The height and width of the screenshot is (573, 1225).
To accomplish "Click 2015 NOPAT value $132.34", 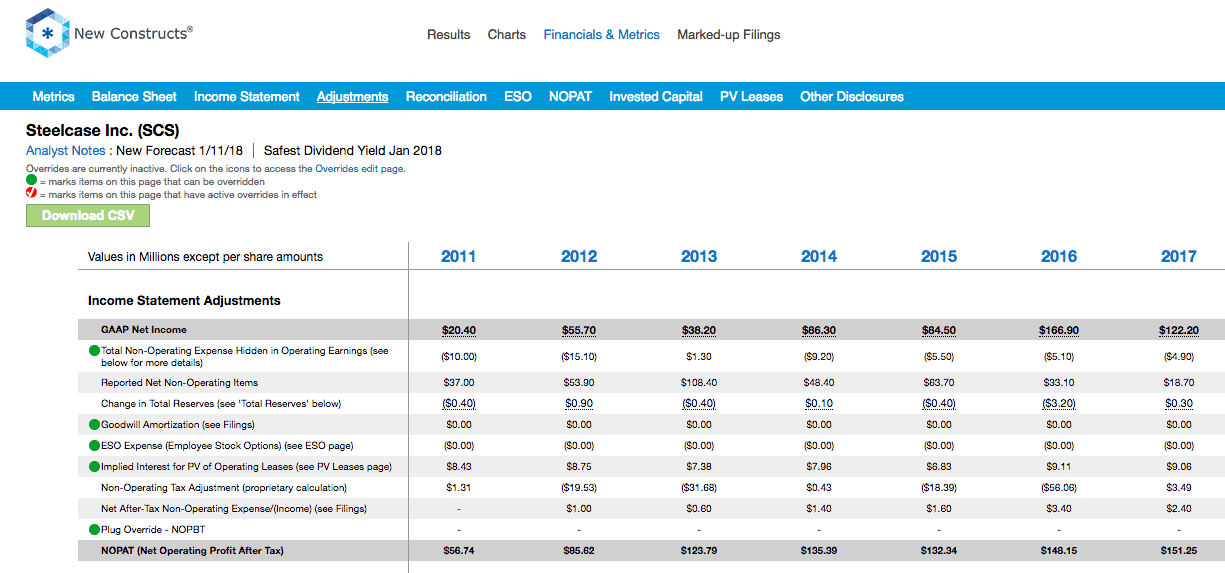I will tap(939, 551).
